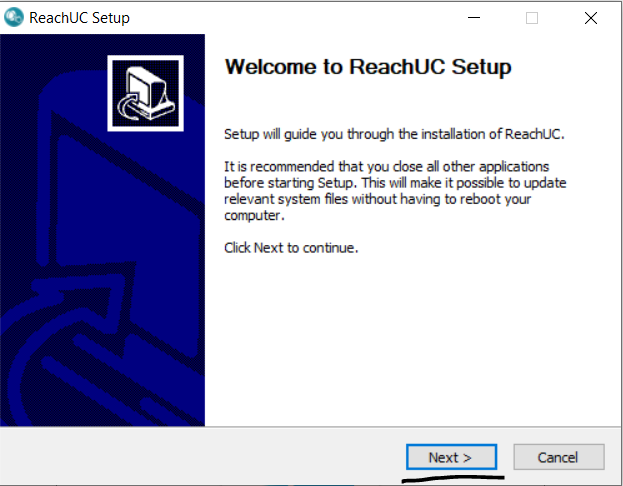The image size is (623, 486).
Task: Click the Next button to continue
Action: pos(450,457)
